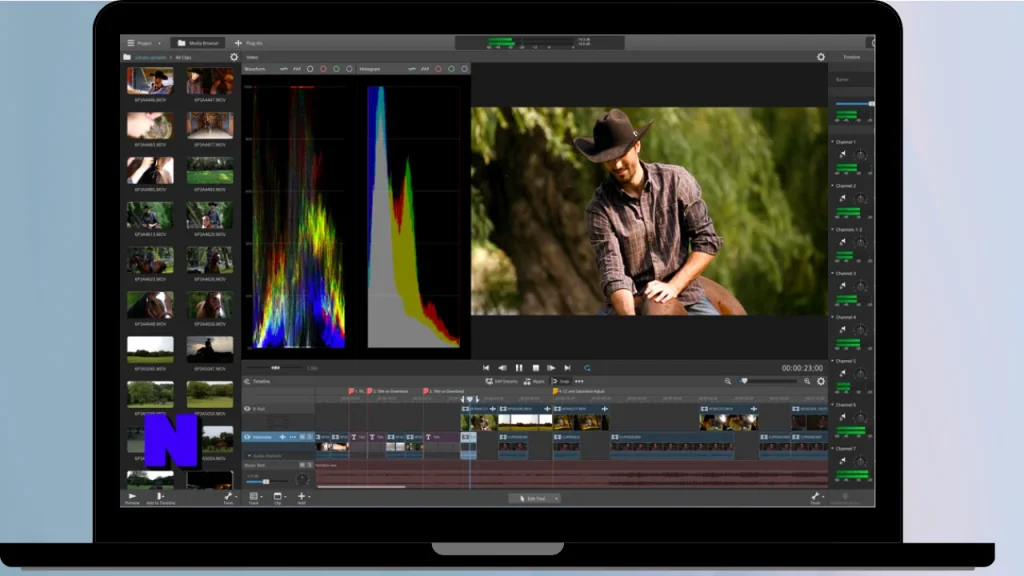
Task: Adjust the master level slider in mixer
Action: (854, 104)
